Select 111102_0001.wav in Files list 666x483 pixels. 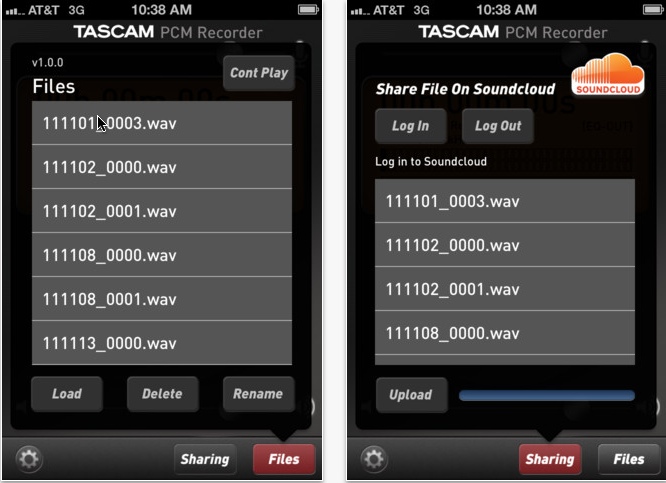click(162, 211)
